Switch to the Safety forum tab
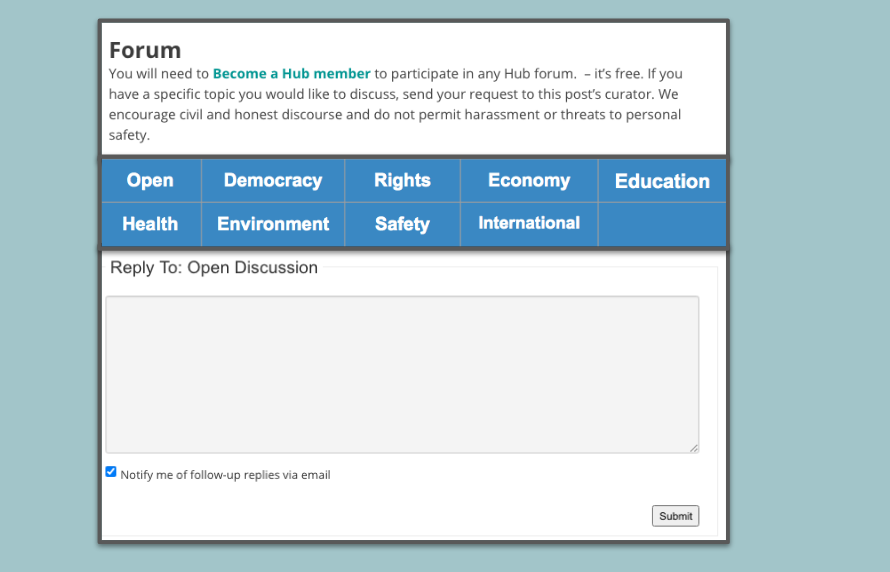Image resolution: width=890 pixels, height=572 pixels. pyautogui.click(x=402, y=224)
